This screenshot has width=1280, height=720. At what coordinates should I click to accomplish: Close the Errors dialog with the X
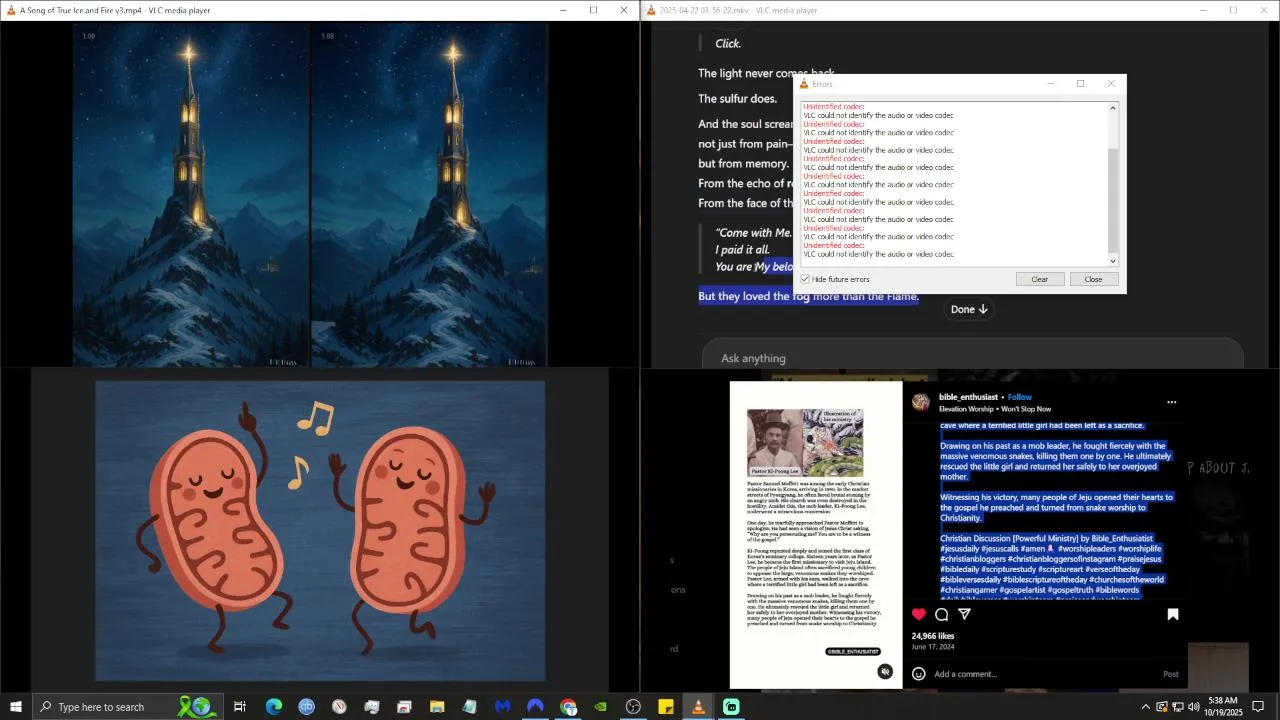pos(1110,84)
